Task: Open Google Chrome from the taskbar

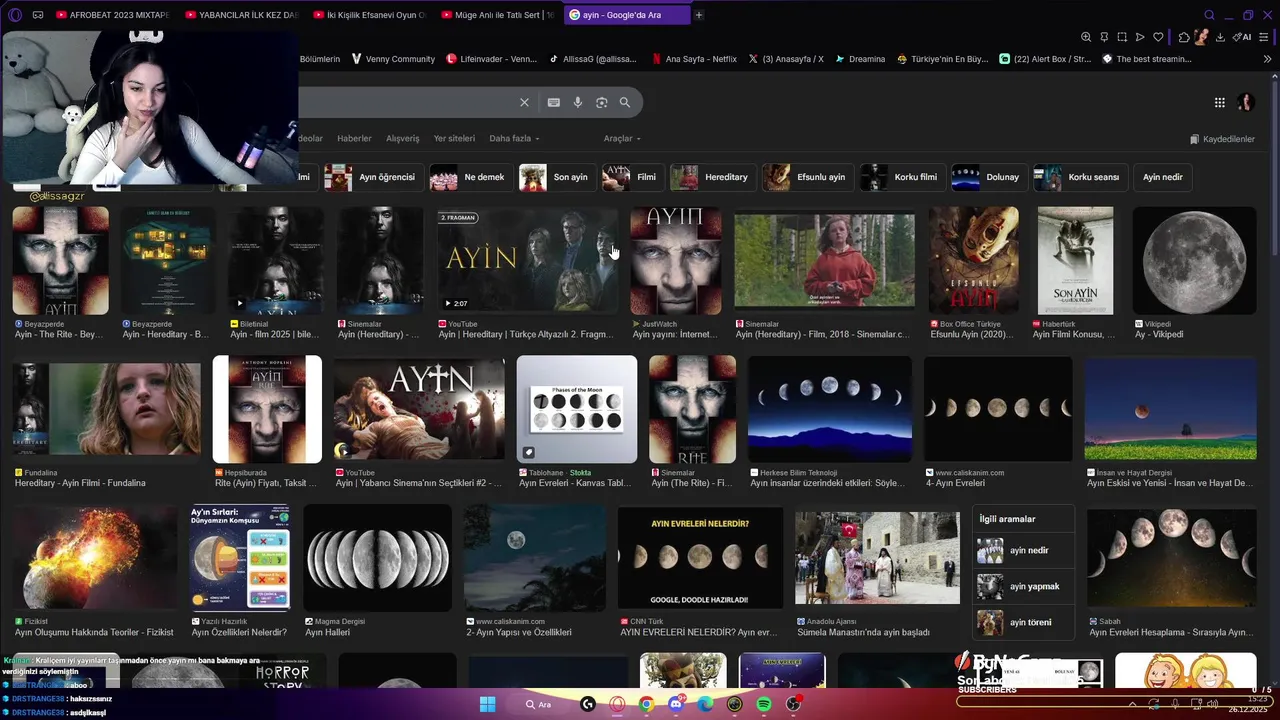Action: pyautogui.click(x=647, y=704)
